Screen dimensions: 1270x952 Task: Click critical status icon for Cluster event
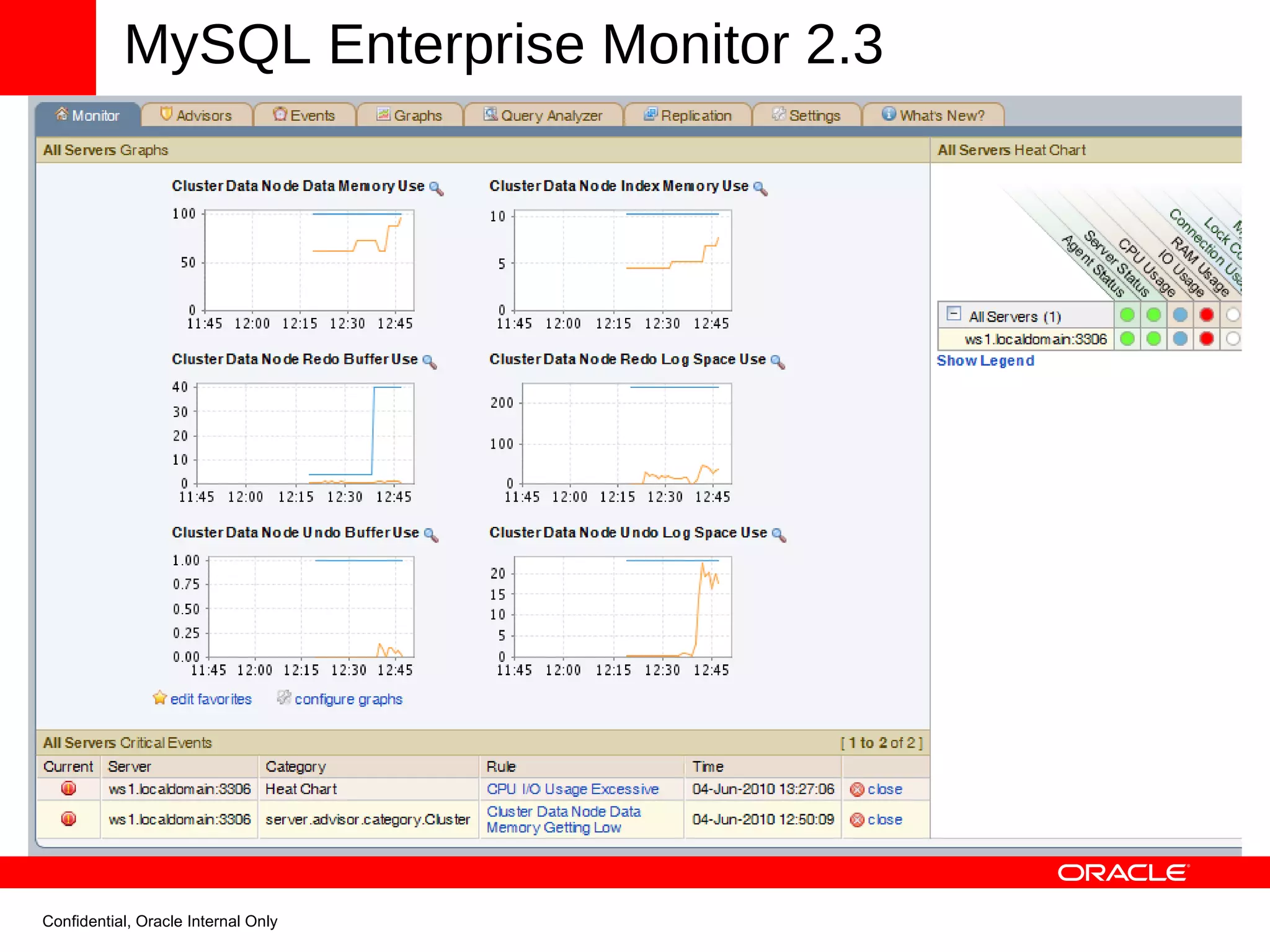pos(68,819)
